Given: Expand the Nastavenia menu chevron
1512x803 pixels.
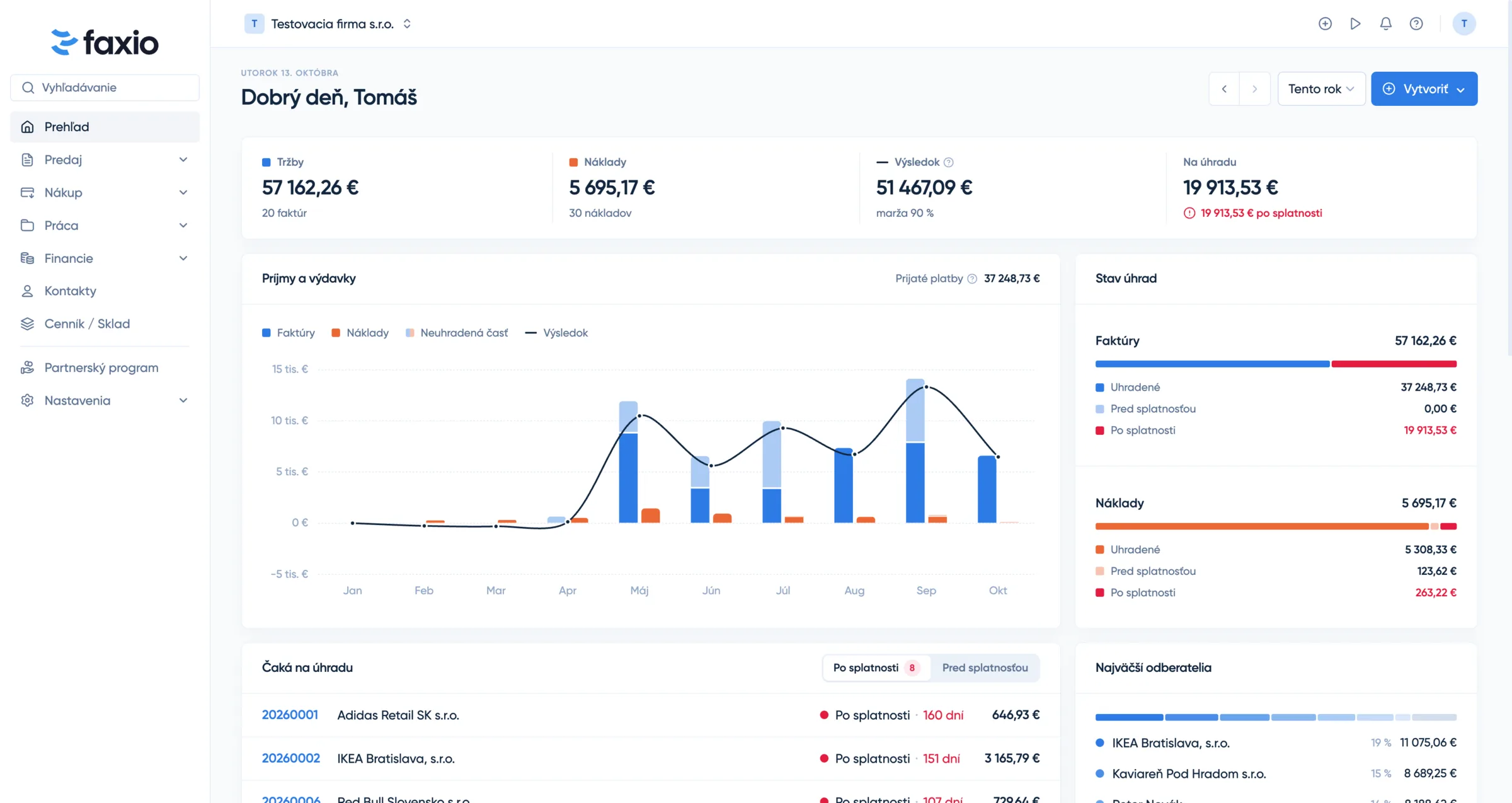Looking at the screenshot, I should click(x=183, y=400).
